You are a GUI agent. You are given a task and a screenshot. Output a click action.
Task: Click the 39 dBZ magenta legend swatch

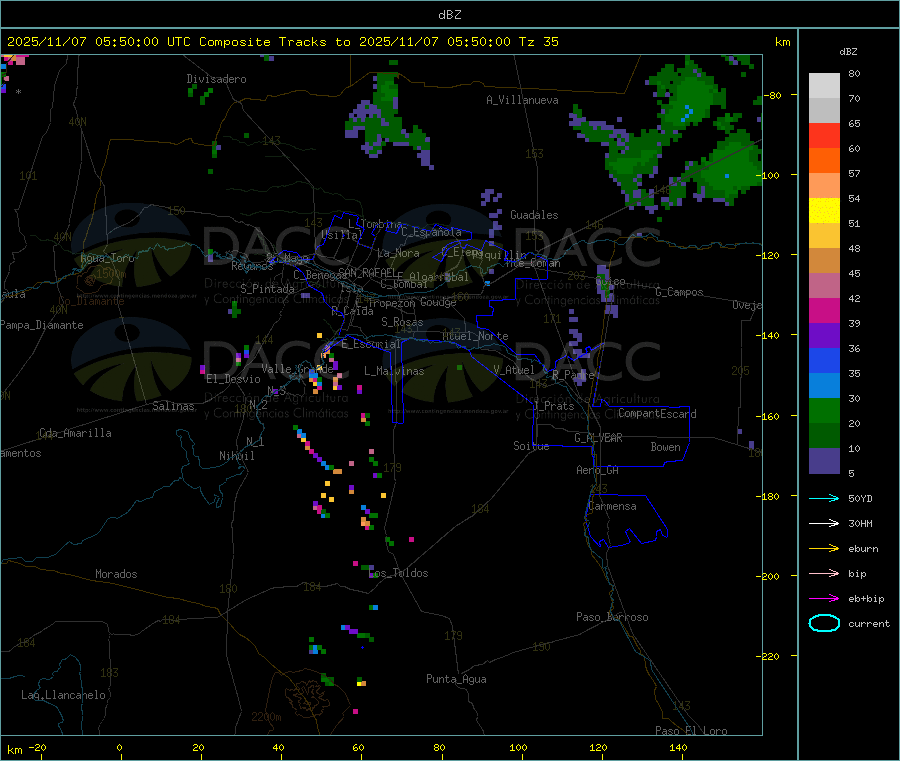tap(824, 310)
